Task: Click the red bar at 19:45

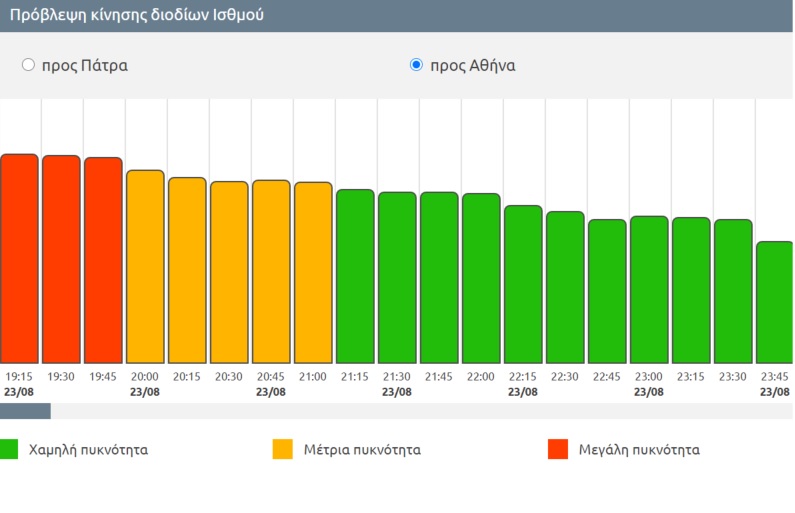Action: pyautogui.click(x=103, y=260)
